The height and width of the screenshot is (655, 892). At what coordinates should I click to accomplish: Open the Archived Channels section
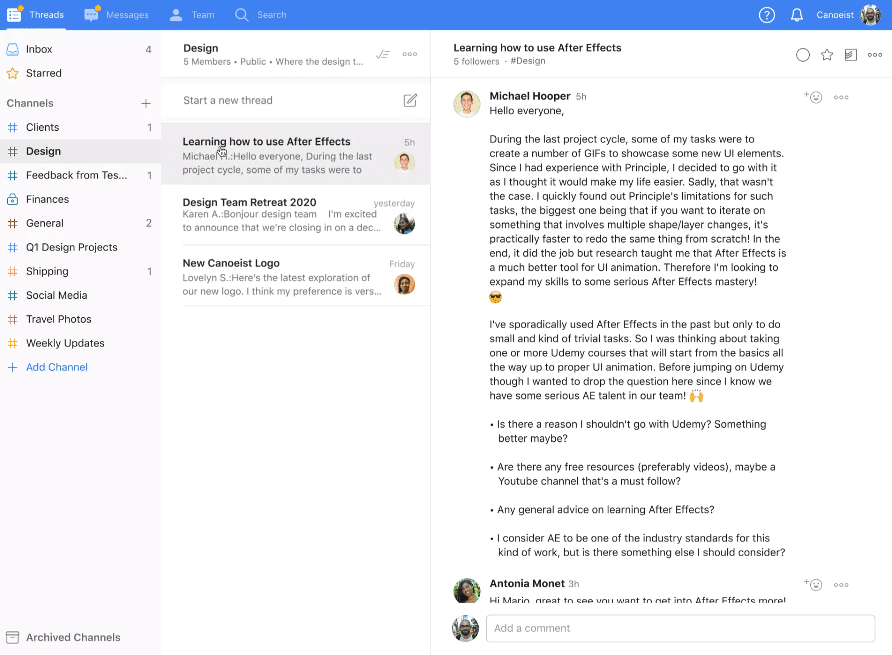[72, 637]
